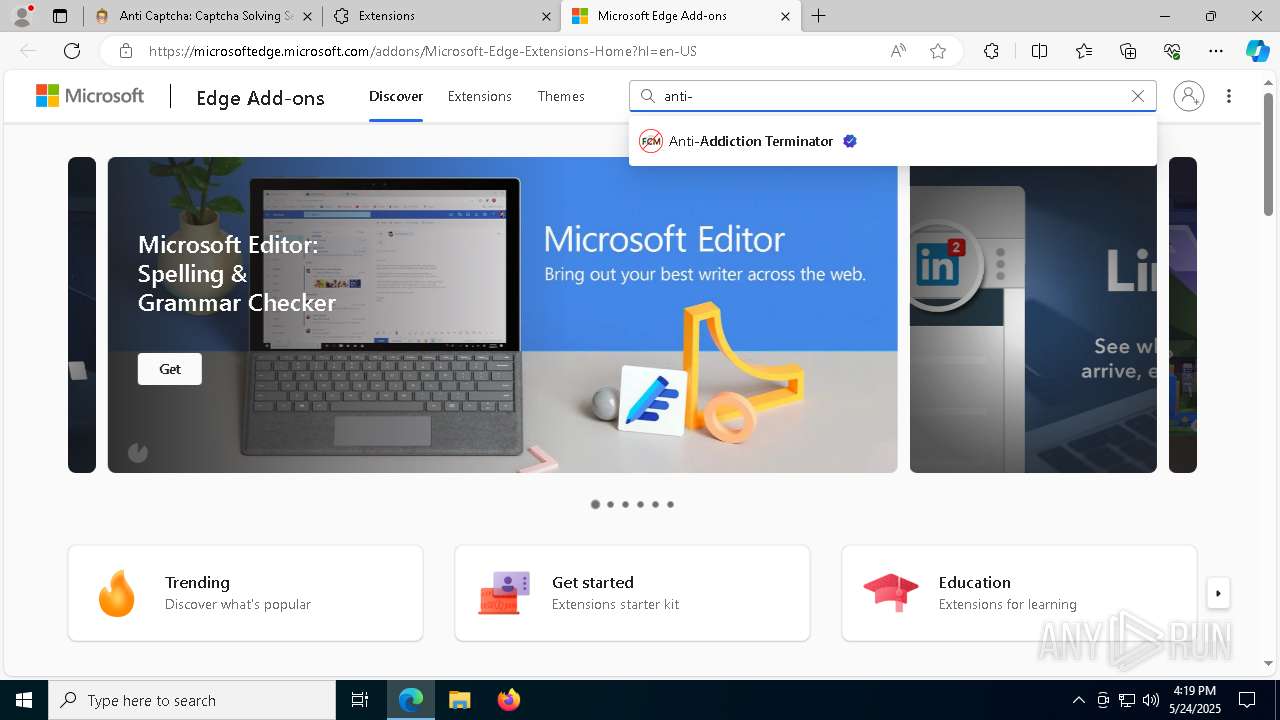The width and height of the screenshot is (1280, 720).
Task: Reload the current page
Action: 72,51
